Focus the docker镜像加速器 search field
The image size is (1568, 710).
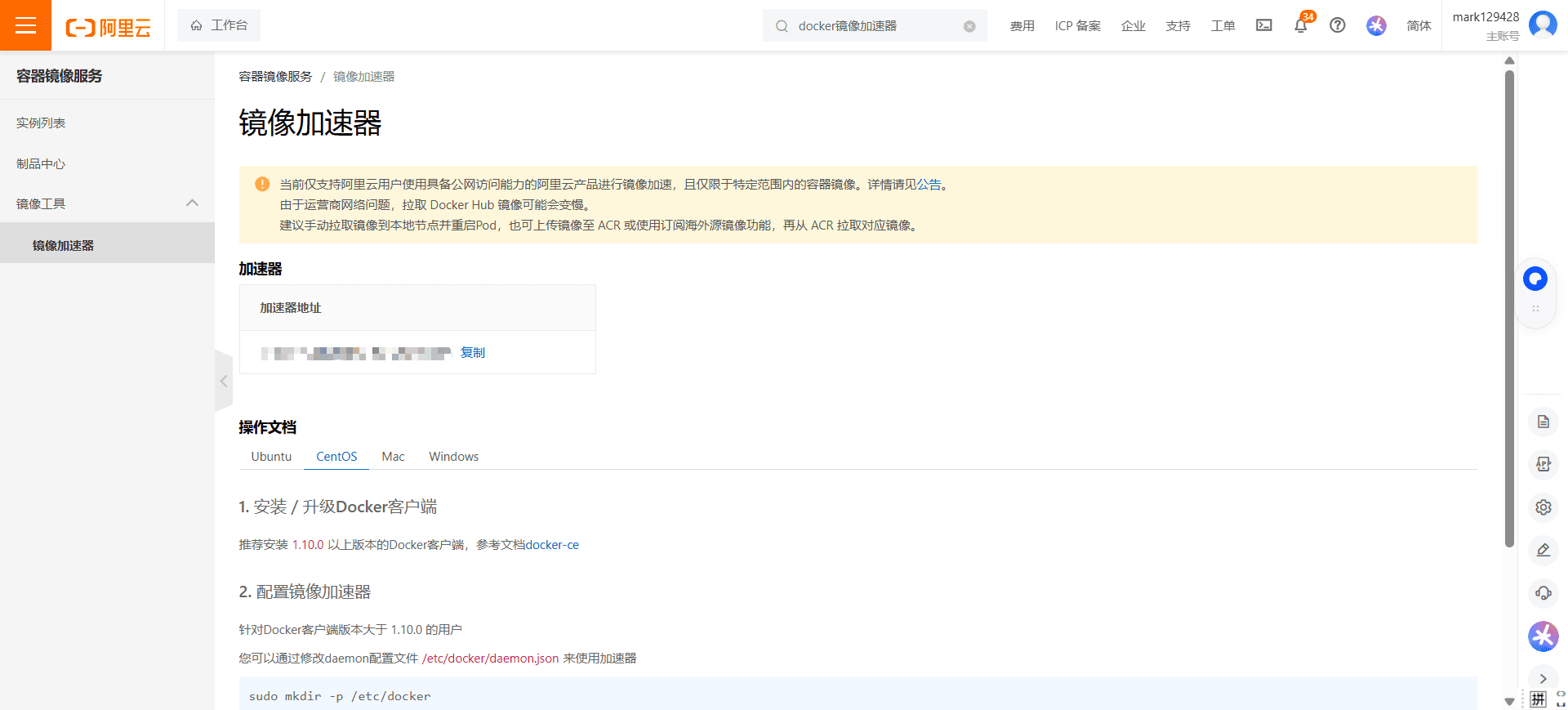pos(875,26)
